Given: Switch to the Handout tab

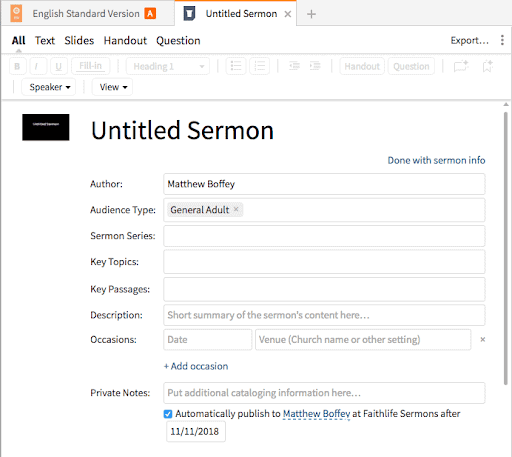Looking at the screenshot, I should click(x=125, y=41).
